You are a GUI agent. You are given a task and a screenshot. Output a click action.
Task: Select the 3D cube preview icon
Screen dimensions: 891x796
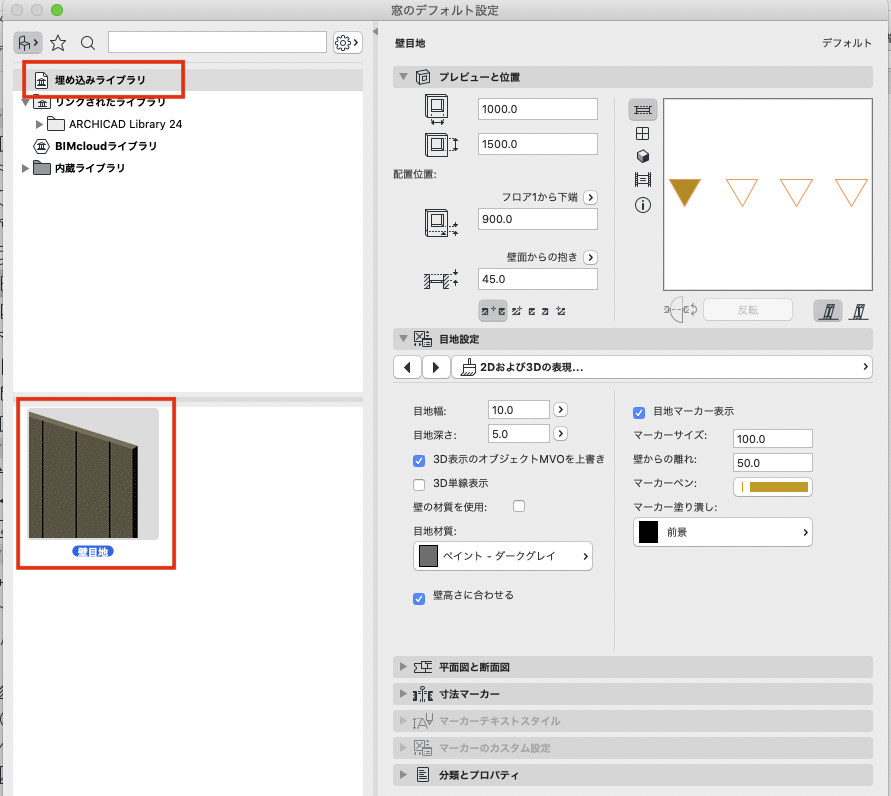(x=643, y=156)
